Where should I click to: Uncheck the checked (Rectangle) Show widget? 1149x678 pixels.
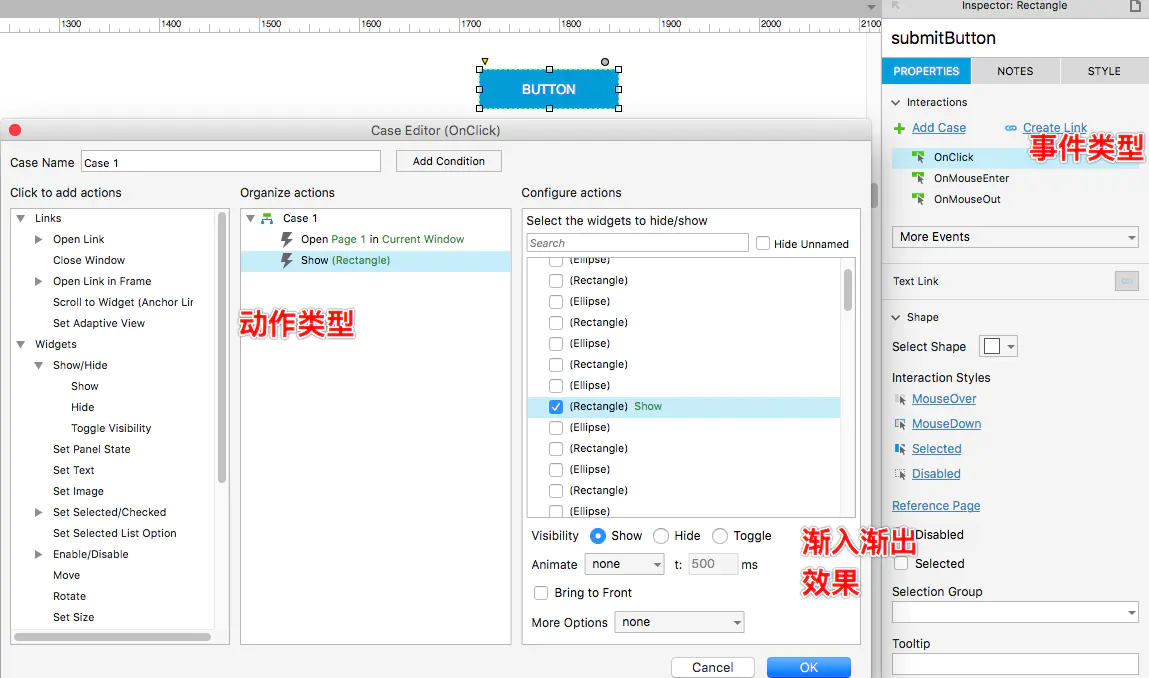coord(556,407)
